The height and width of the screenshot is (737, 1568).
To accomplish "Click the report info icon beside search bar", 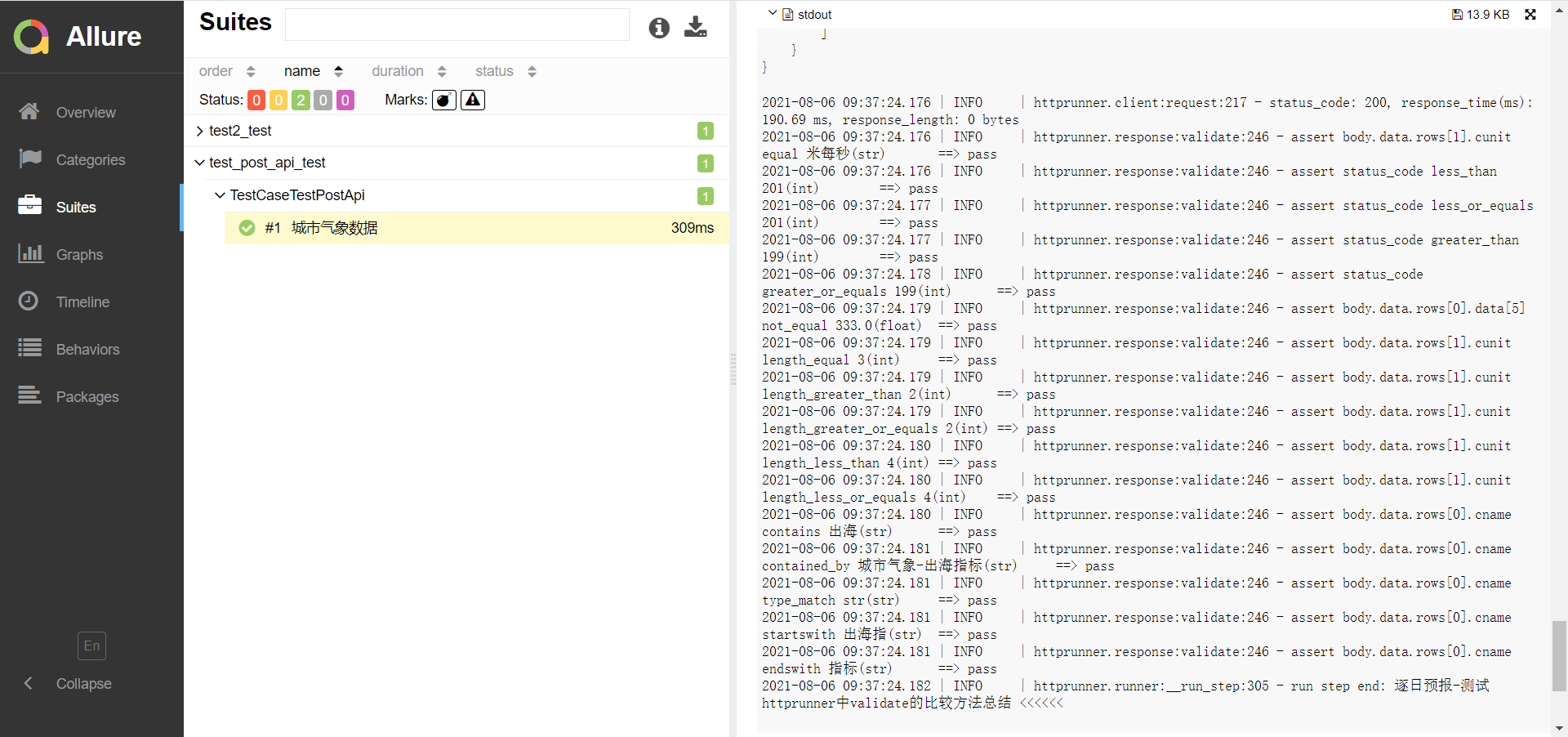I will 659,28.
